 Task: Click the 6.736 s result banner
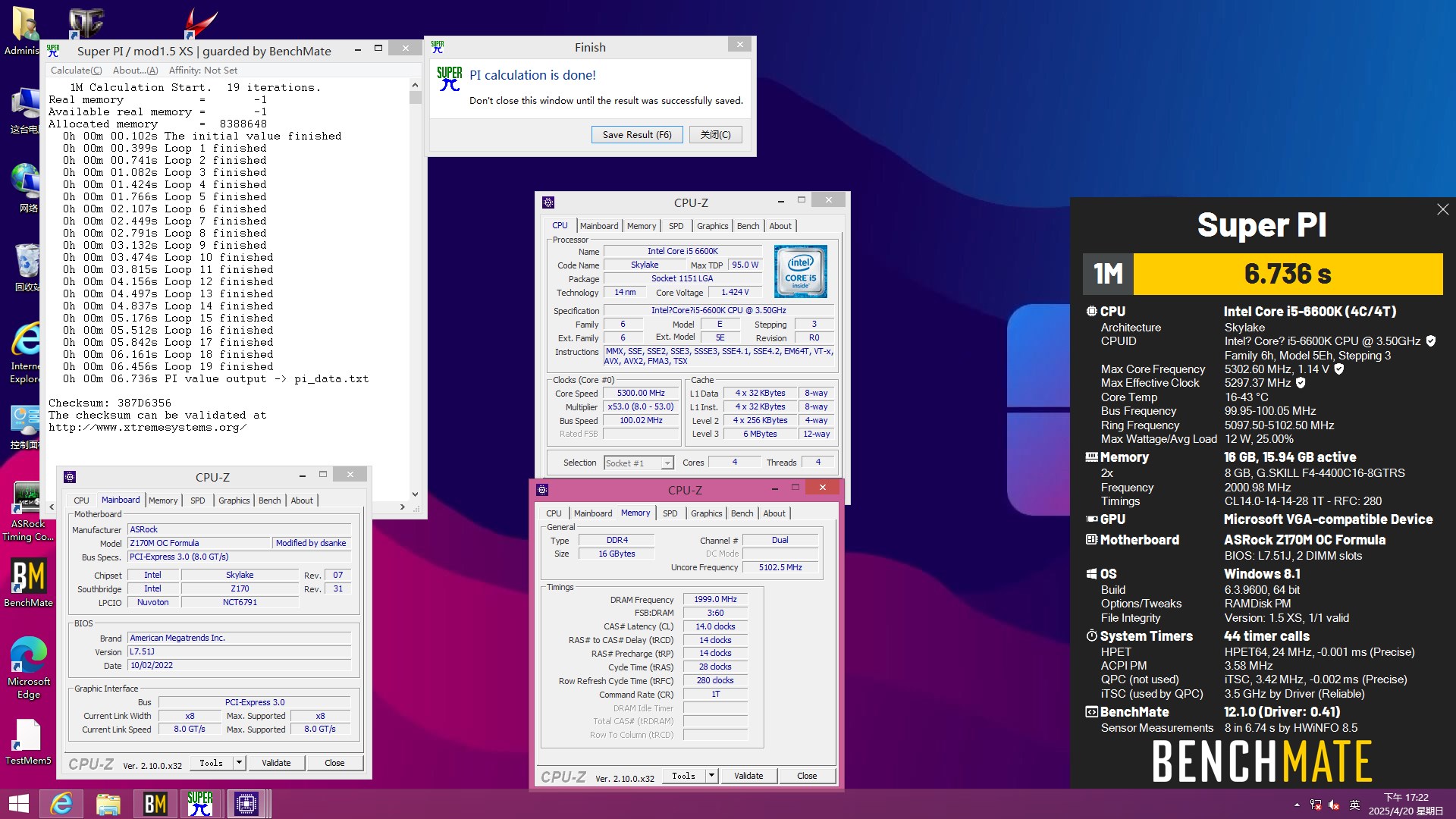pyautogui.click(x=1288, y=274)
